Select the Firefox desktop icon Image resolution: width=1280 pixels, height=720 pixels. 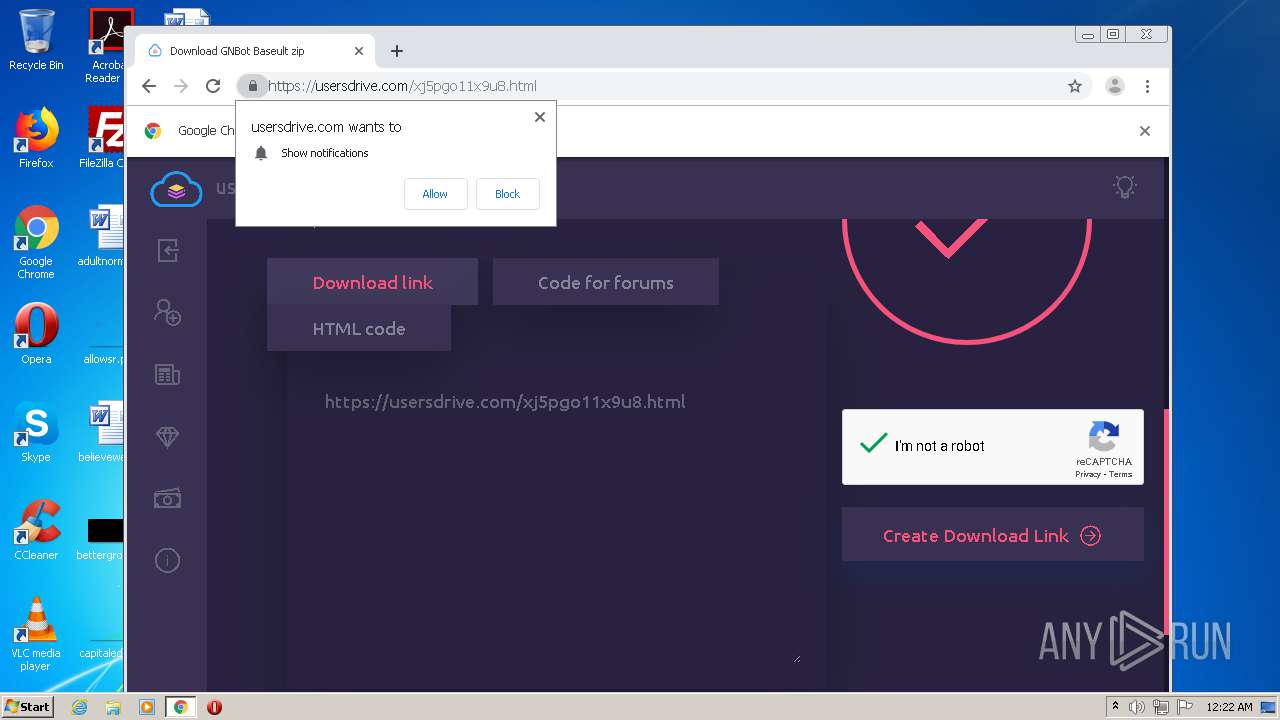[36, 138]
